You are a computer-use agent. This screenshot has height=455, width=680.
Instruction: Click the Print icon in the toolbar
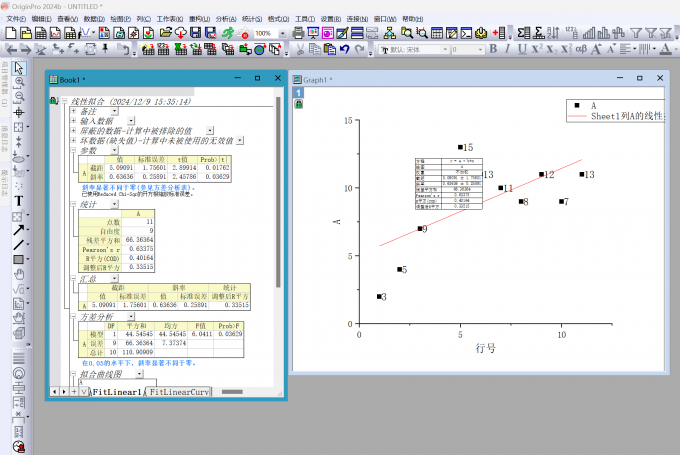[x=298, y=33]
